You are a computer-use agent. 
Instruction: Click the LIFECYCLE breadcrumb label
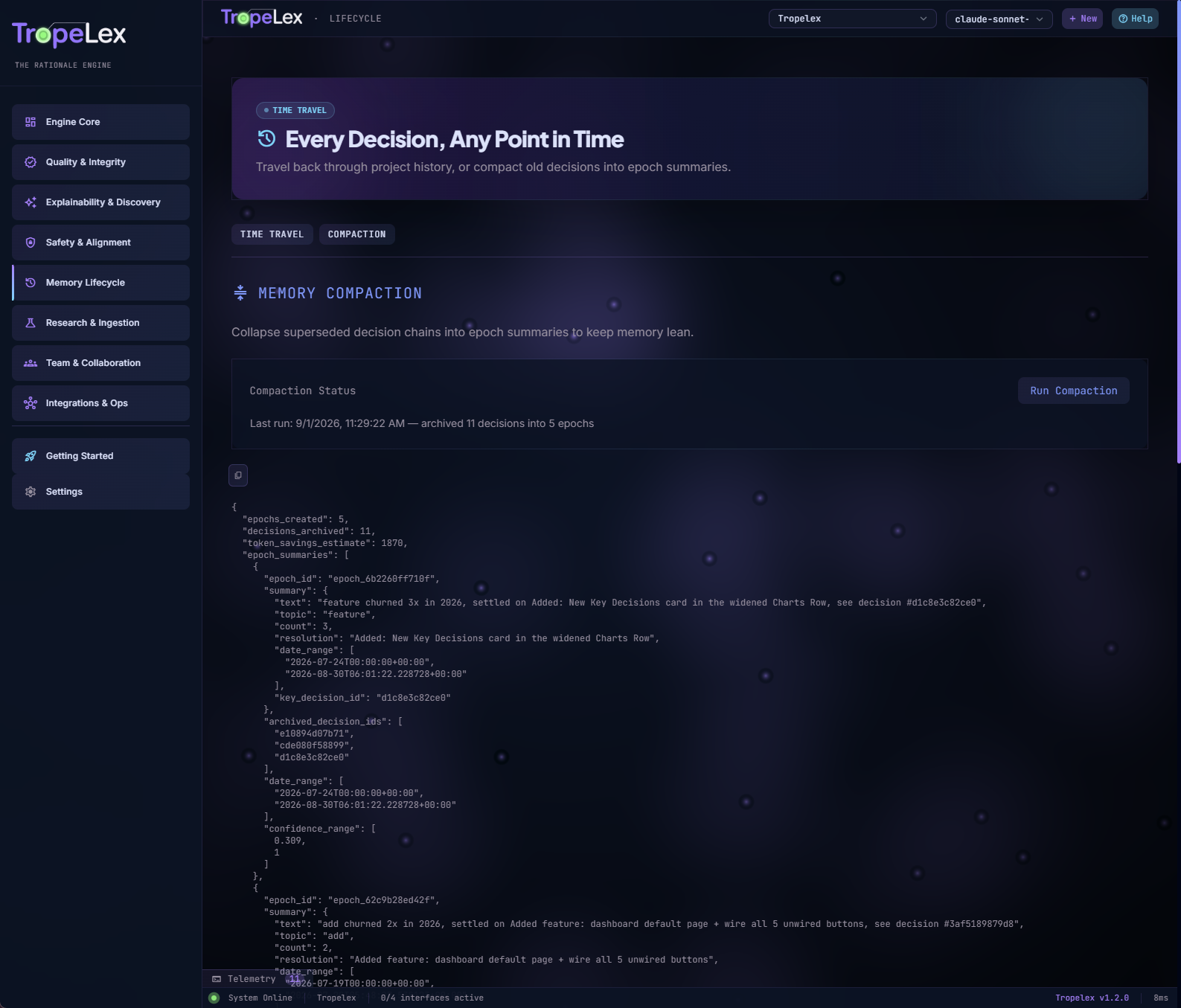pyautogui.click(x=356, y=19)
